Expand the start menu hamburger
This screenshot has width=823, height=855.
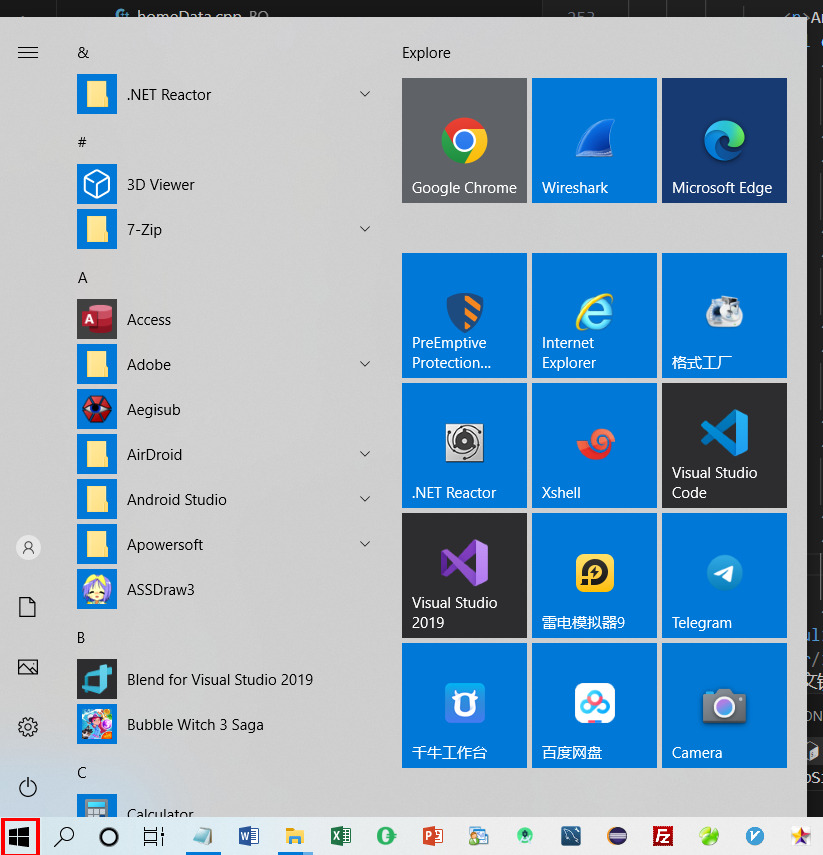28,52
